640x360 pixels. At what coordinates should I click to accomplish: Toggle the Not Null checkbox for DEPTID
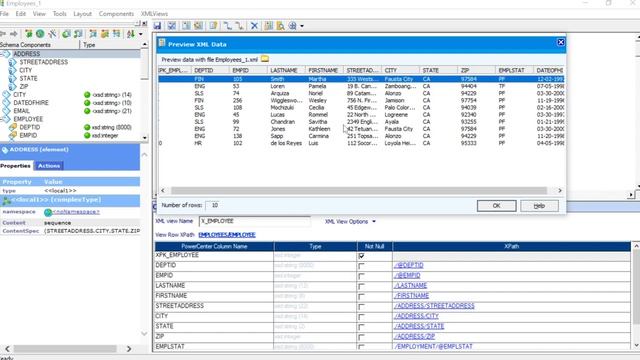(361, 266)
